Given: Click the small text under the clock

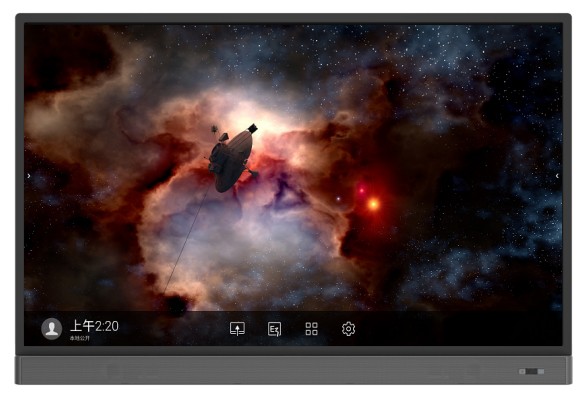Looking at the screenshot, I should [x=80, y=338].
